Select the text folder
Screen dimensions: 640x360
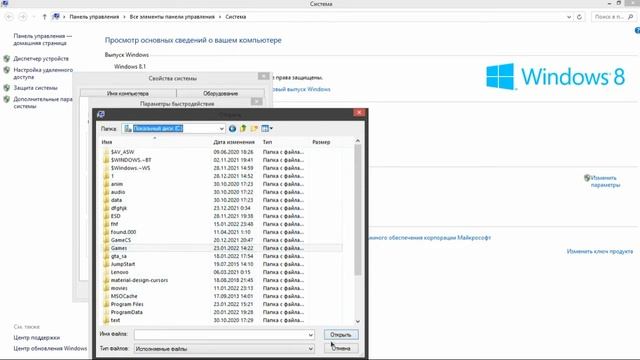click(115, 320)
